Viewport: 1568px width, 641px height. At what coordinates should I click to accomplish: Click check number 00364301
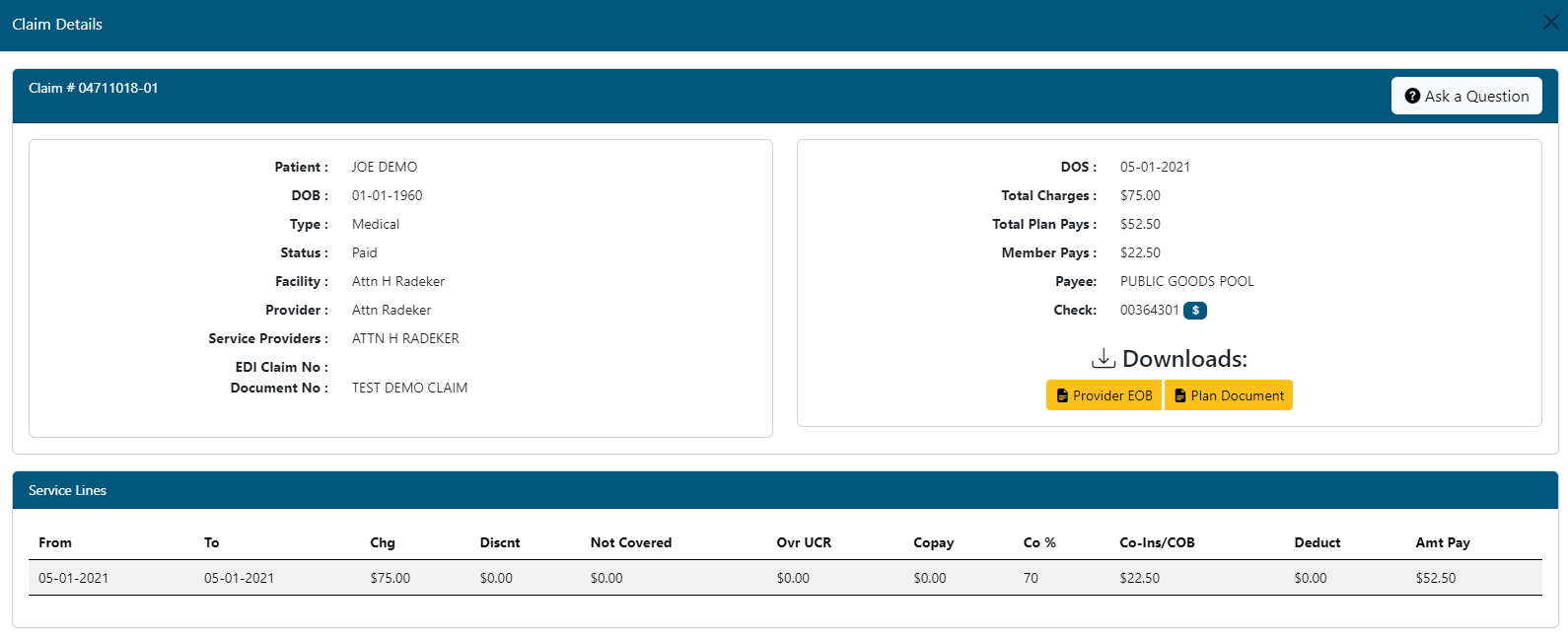click(x=1150, y=310)
